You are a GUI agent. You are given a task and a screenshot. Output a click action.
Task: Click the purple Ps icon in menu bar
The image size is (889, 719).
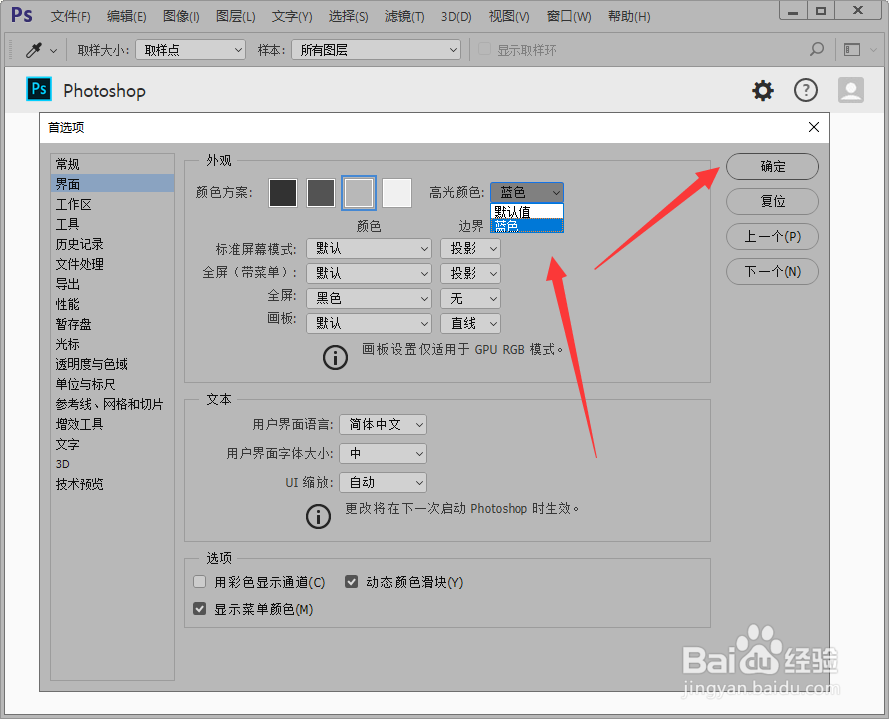[22, 14]
